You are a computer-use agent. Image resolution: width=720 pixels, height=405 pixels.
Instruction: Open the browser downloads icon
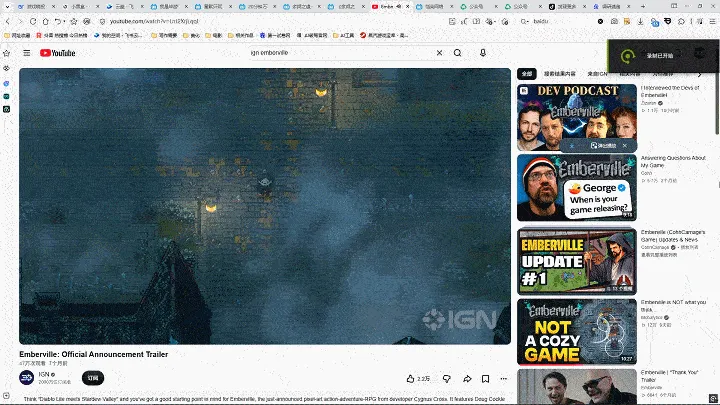pos(640,22)
